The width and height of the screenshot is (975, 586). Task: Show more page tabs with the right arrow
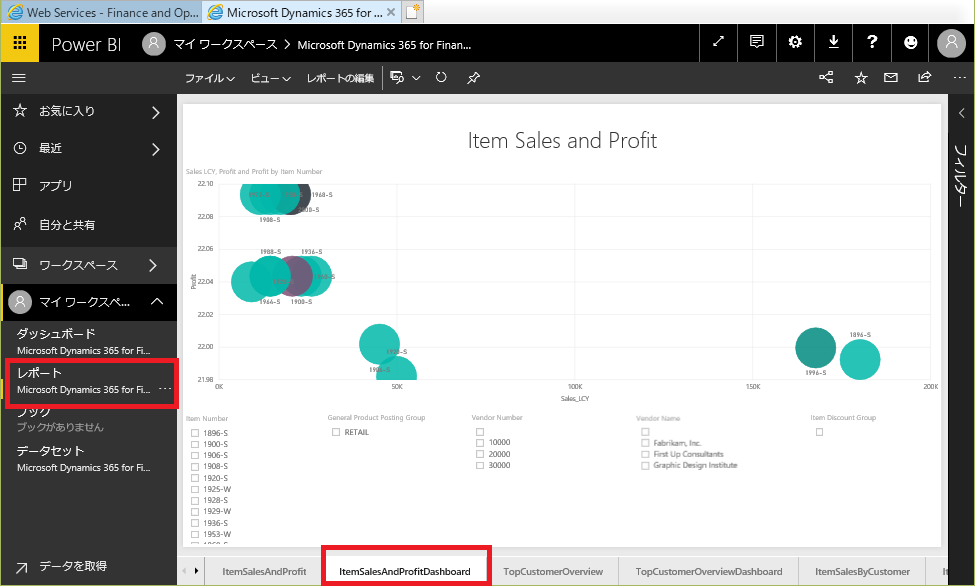pyautogui.click(x=196, y=570)
